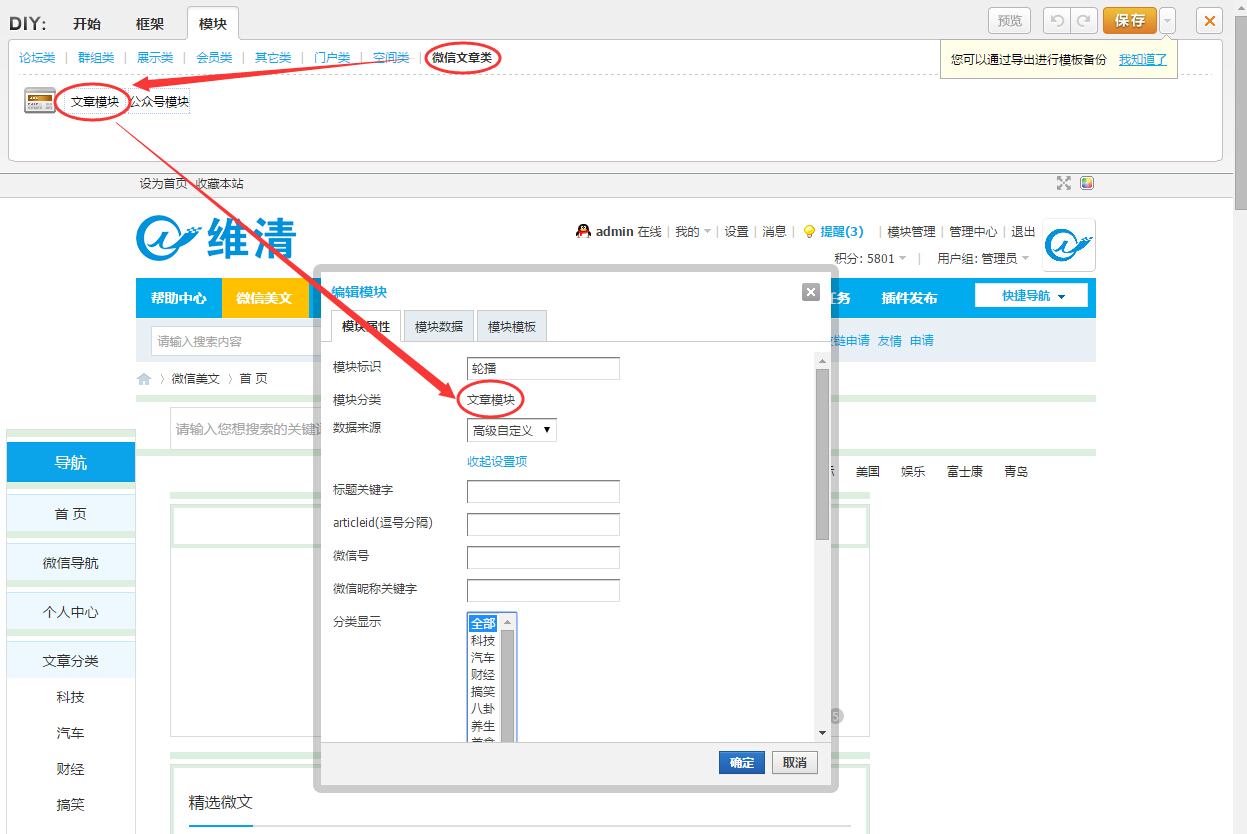Confirm with the 确定 button
Screen dimensions: 1247x834
[x=742, y=762]
